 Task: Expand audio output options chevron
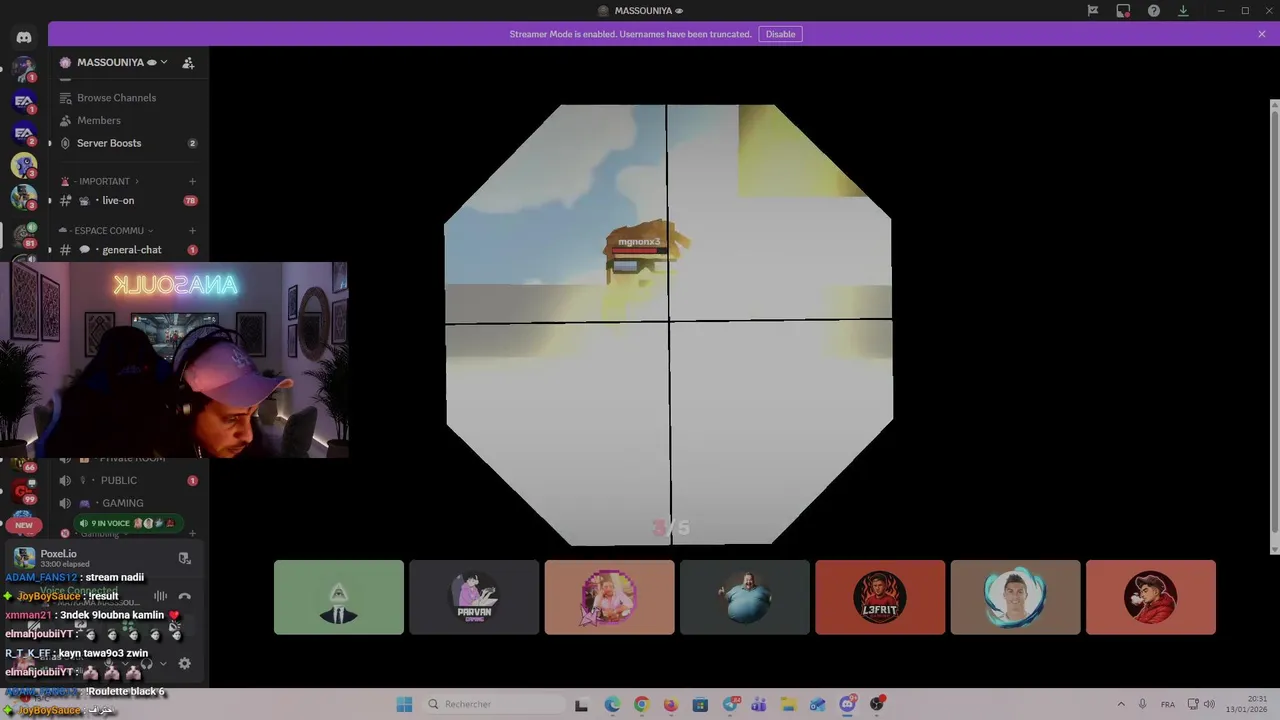163,663
